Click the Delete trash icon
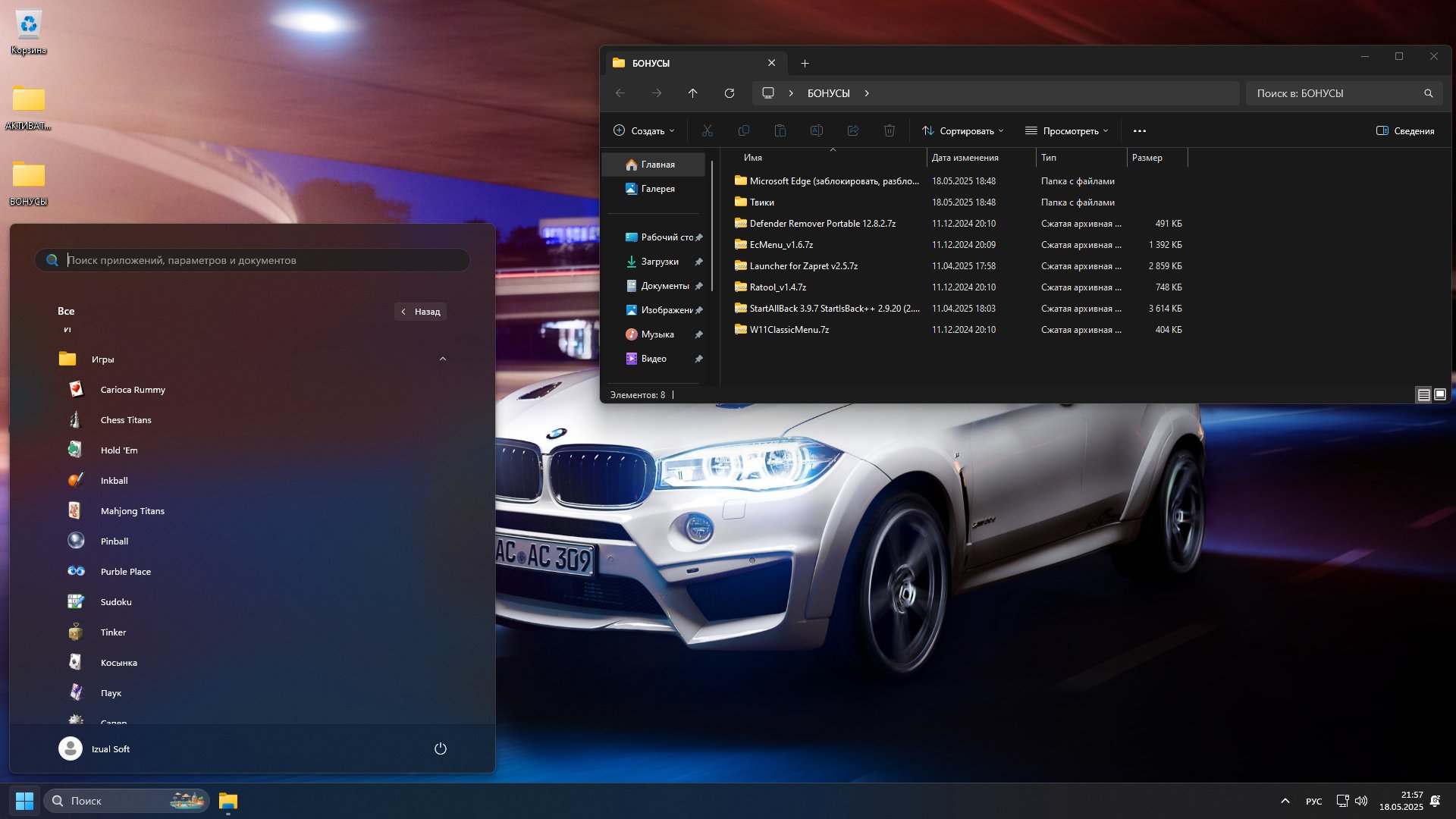 (x=890, y=130)
